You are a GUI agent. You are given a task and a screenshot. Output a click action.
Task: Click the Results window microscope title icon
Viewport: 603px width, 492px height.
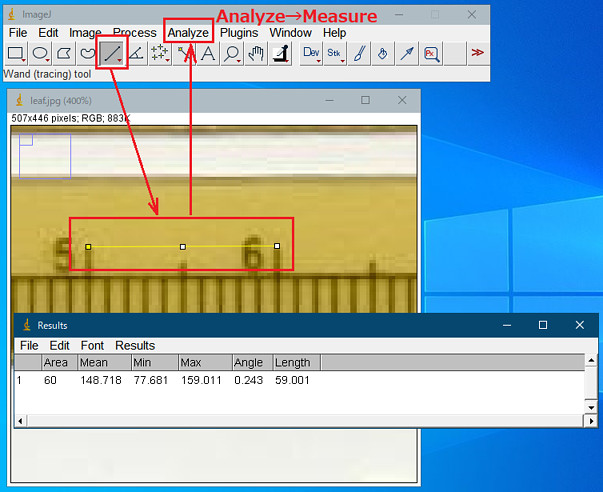click(x=27, y=325)
